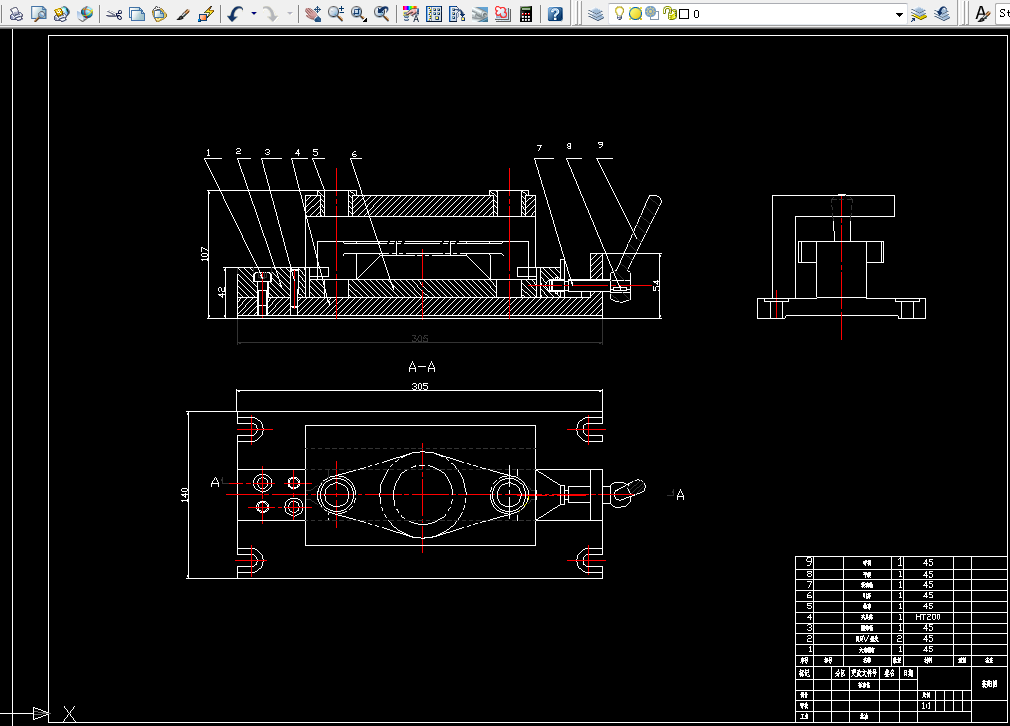Open Tool Palettes window
Image resolution: width=1010 pixels, height=726 pixels.
457,14
